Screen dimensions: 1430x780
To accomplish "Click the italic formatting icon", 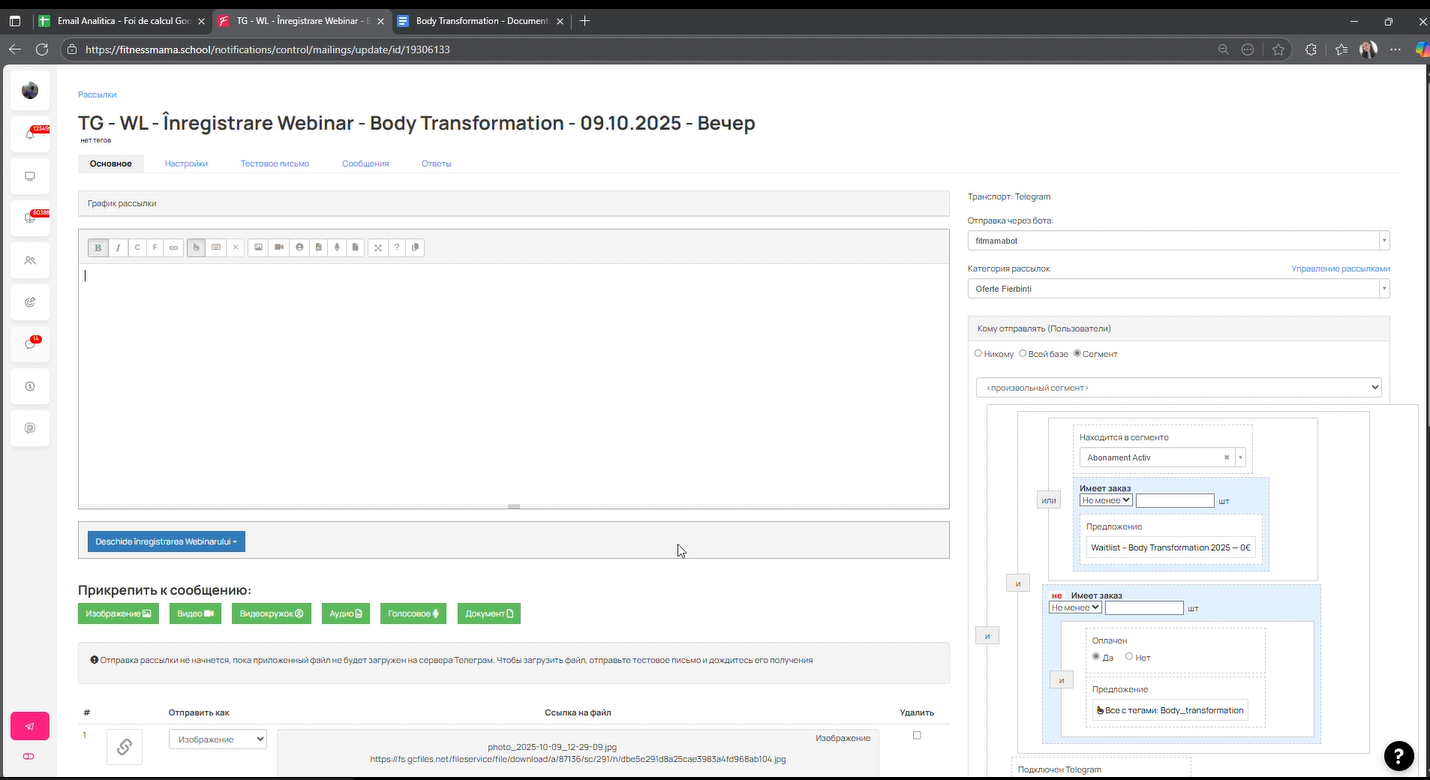I will point(118,247).
